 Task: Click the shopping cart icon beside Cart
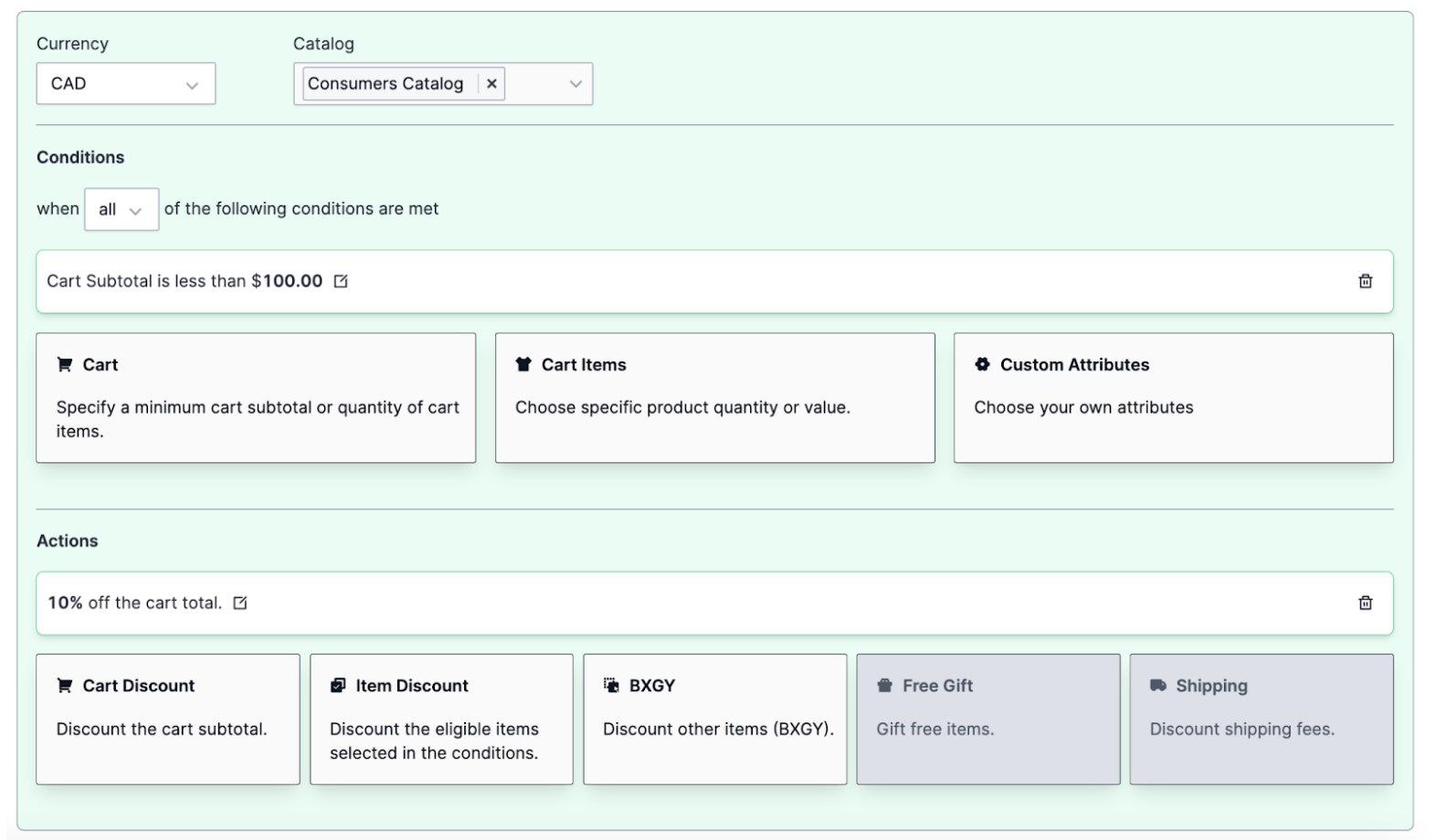tap(65, 364)
